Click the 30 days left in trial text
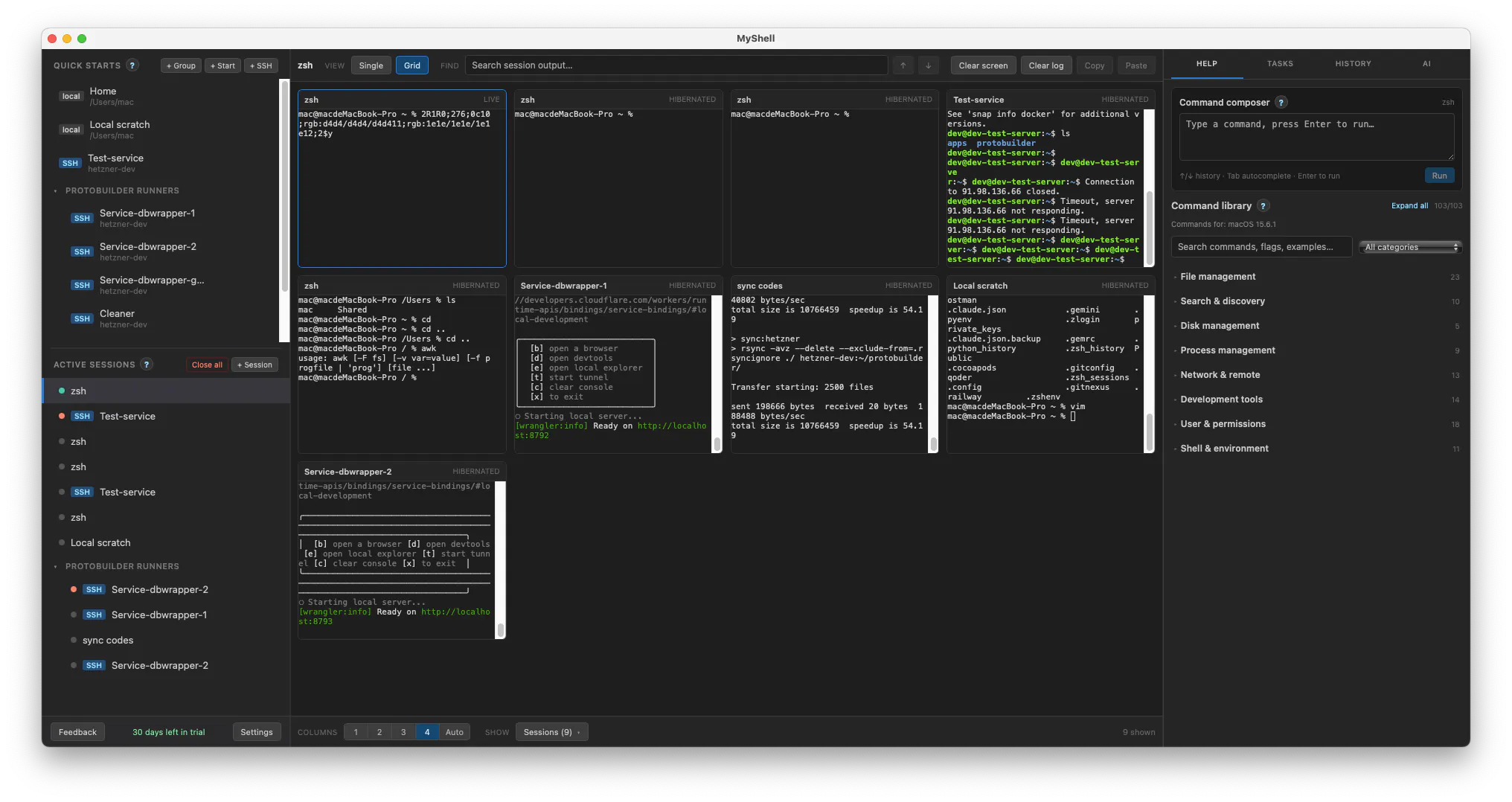1512x802 pixels. click(x=169, y=732)
